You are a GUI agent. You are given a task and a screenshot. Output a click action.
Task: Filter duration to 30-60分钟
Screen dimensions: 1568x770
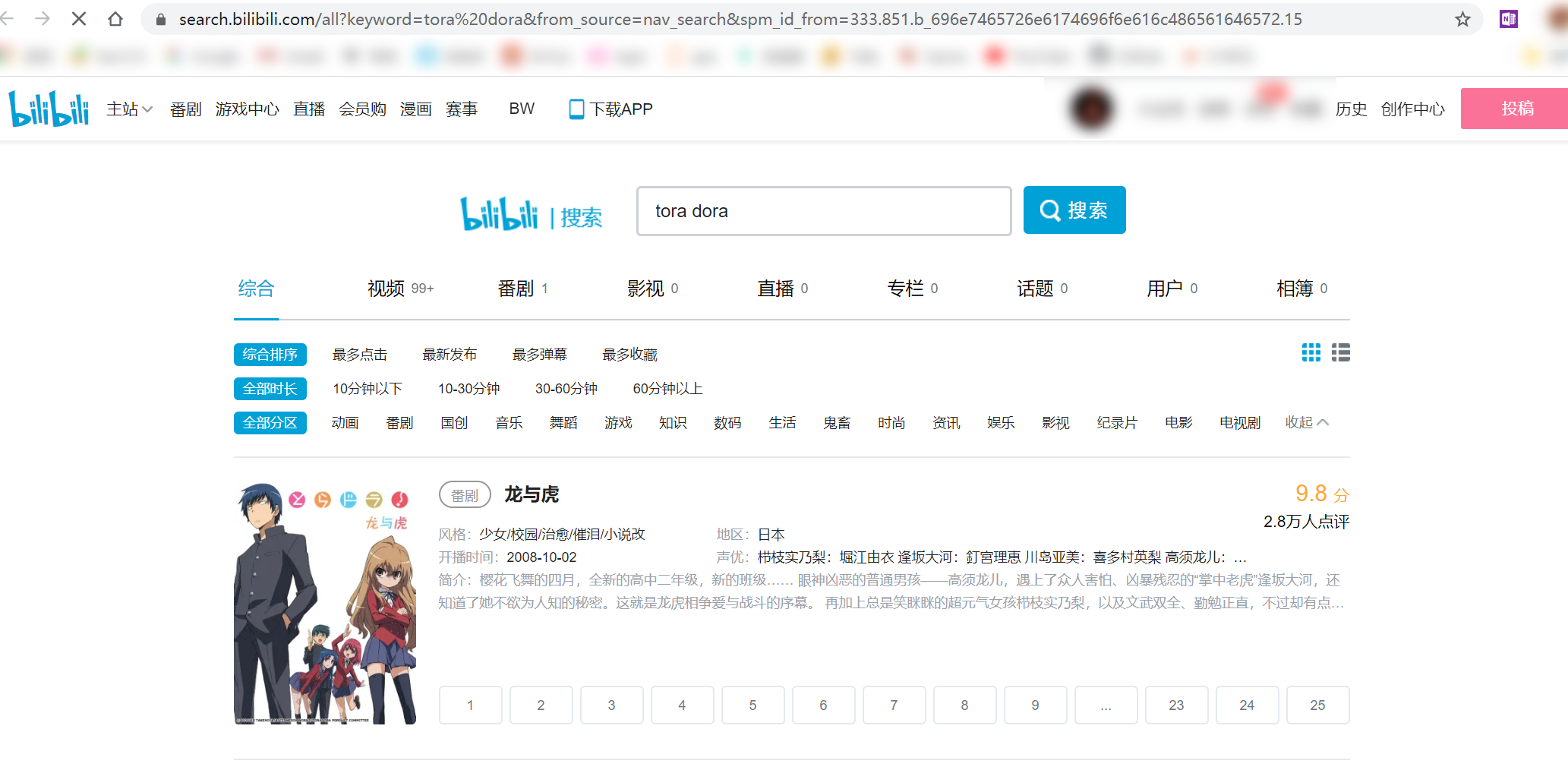coord(566,389)
